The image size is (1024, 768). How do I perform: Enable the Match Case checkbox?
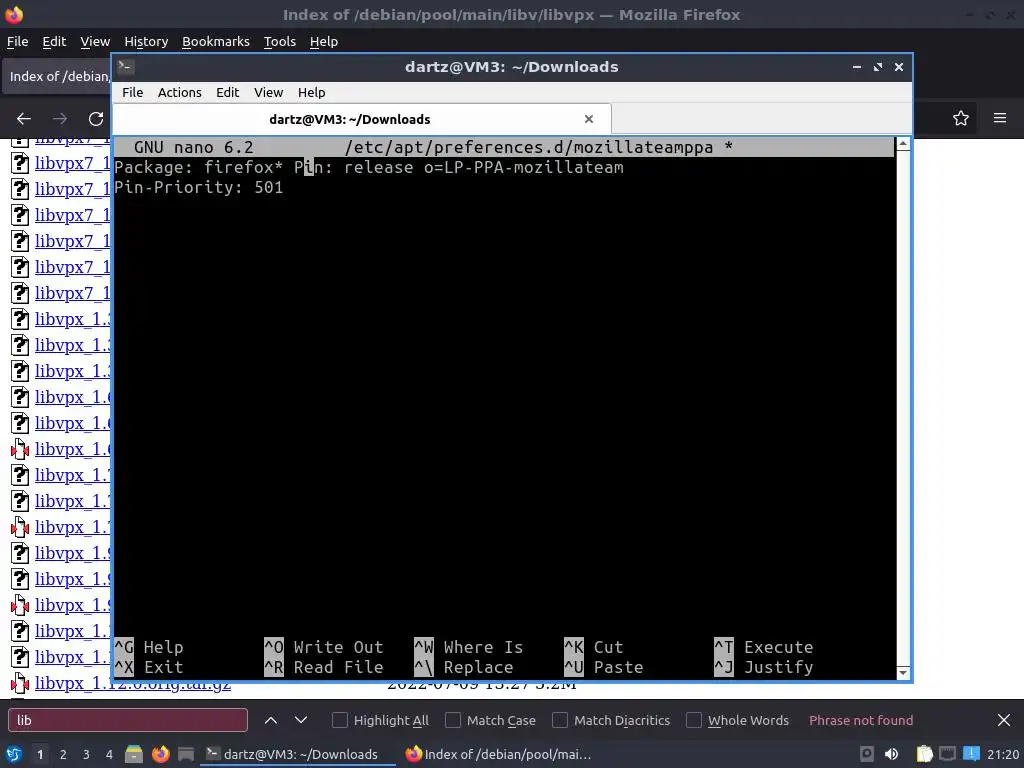453,720
